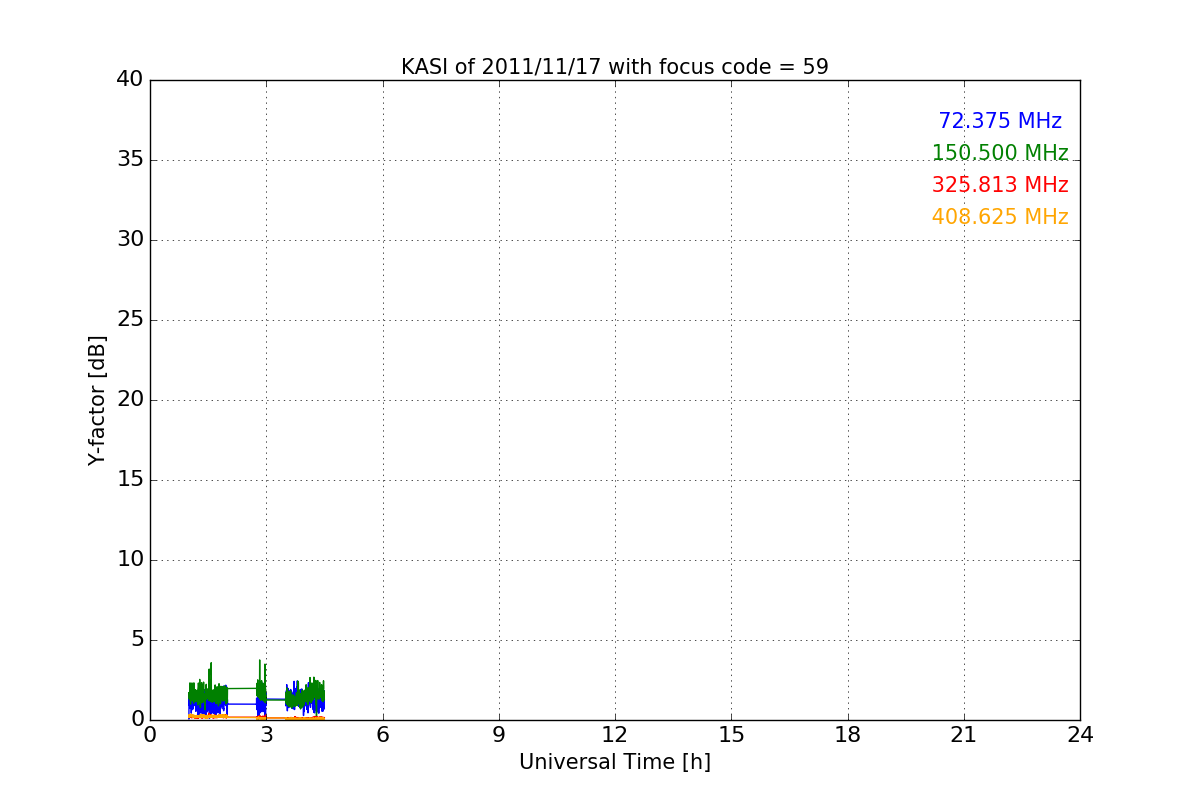
Task: Select the 150.500 MHz legend label
Action: click(x=1000, y=153)
